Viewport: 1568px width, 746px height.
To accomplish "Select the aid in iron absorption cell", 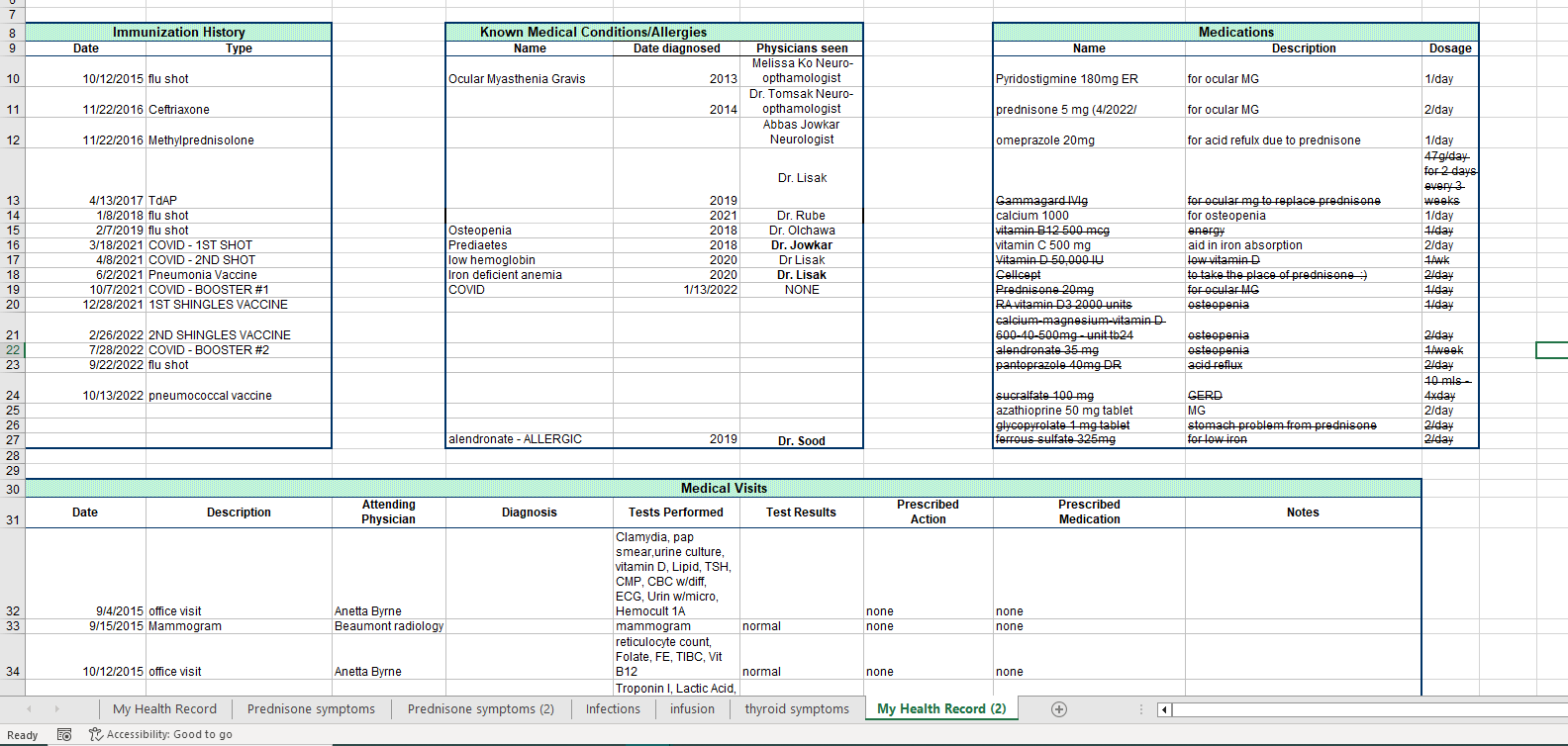I will click(1304, 244).
